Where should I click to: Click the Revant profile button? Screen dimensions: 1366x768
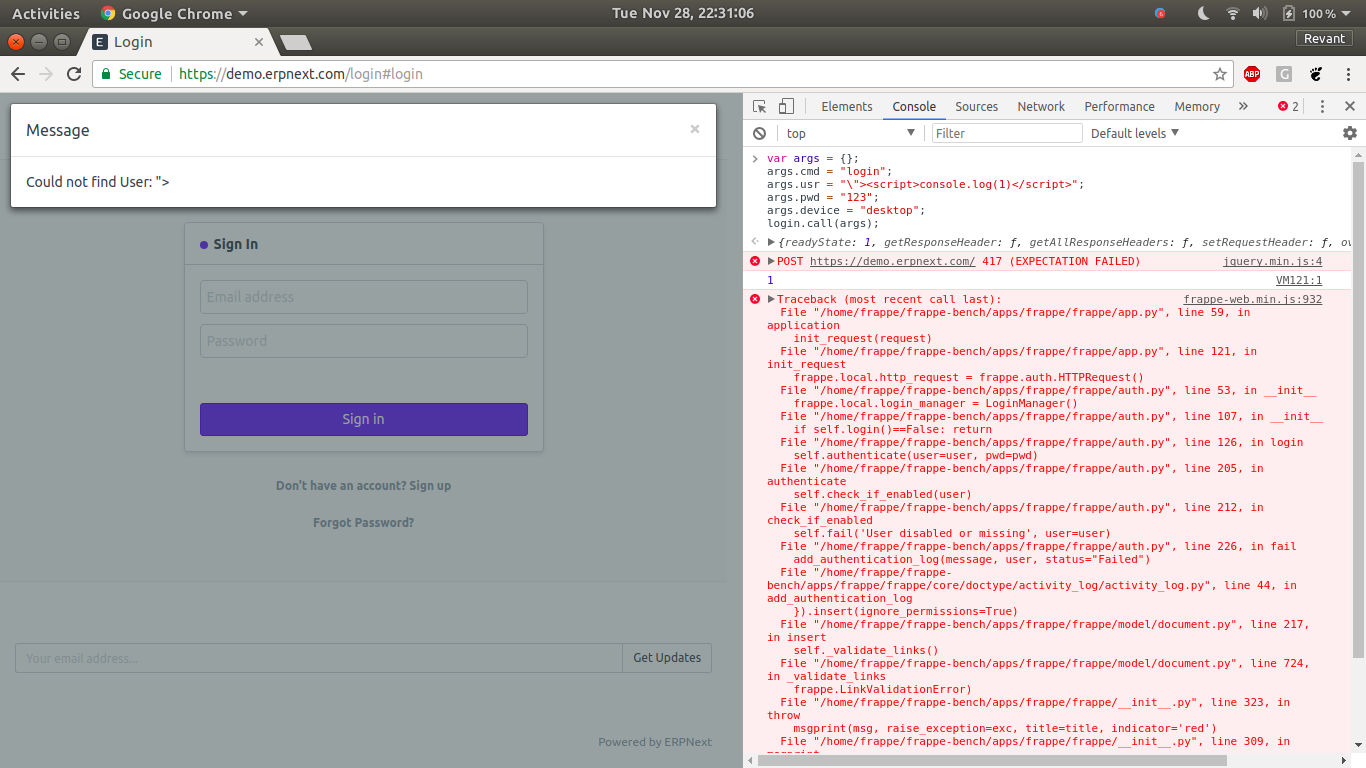tap(1325, 38)
